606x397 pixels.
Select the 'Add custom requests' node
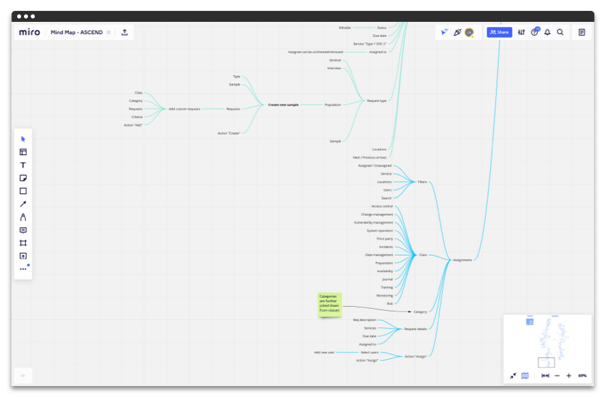[184, 109]
